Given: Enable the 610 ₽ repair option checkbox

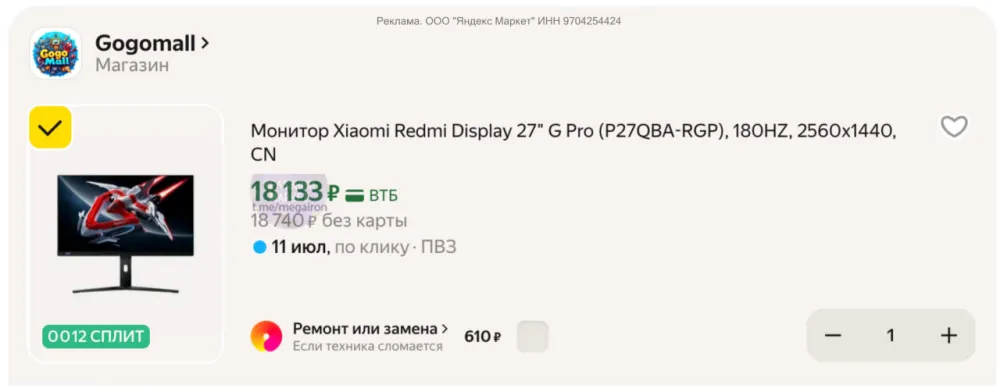Looking at the screenshot, I should (533, 337).
